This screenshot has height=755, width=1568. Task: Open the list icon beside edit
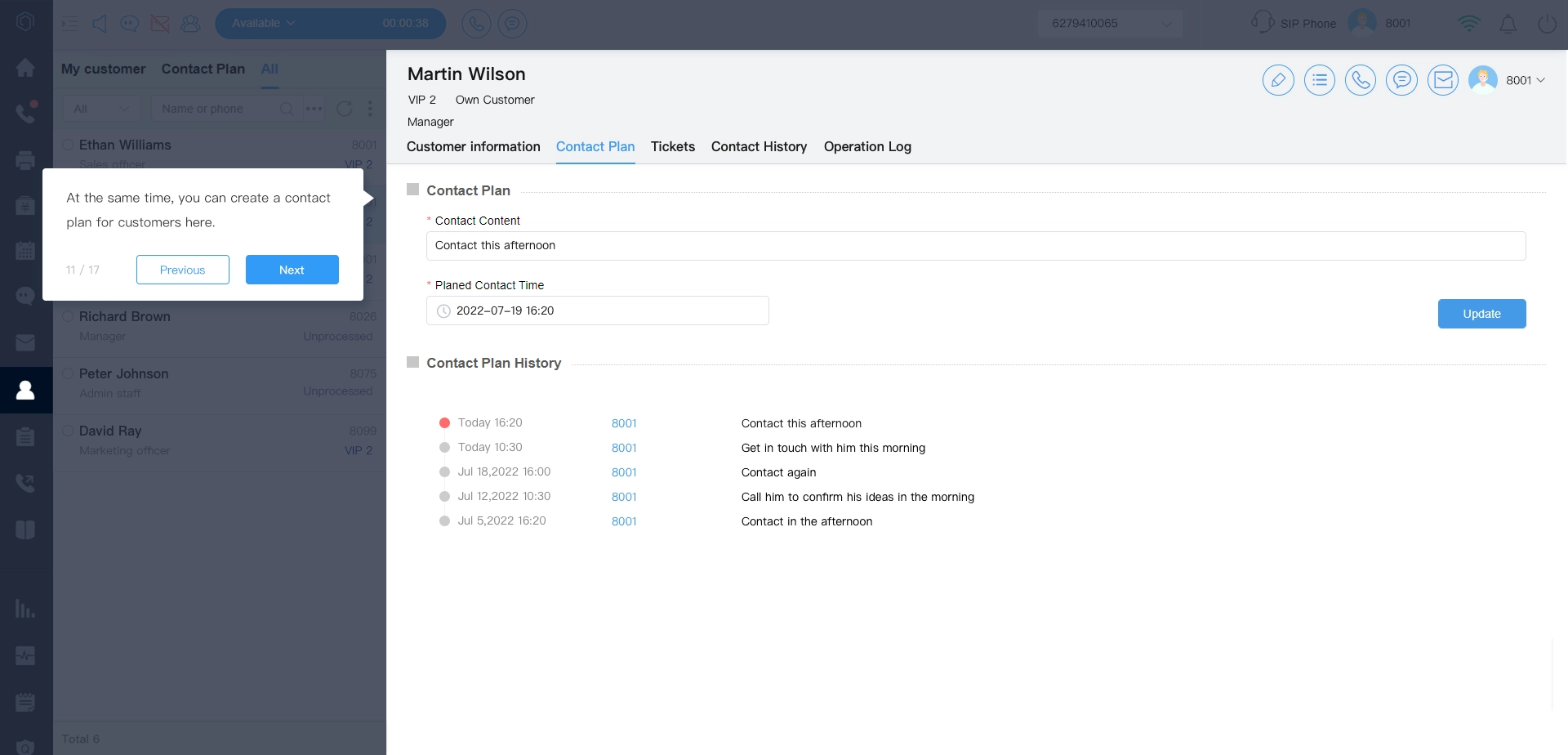pyautogui.click(x=1319, y=80)
